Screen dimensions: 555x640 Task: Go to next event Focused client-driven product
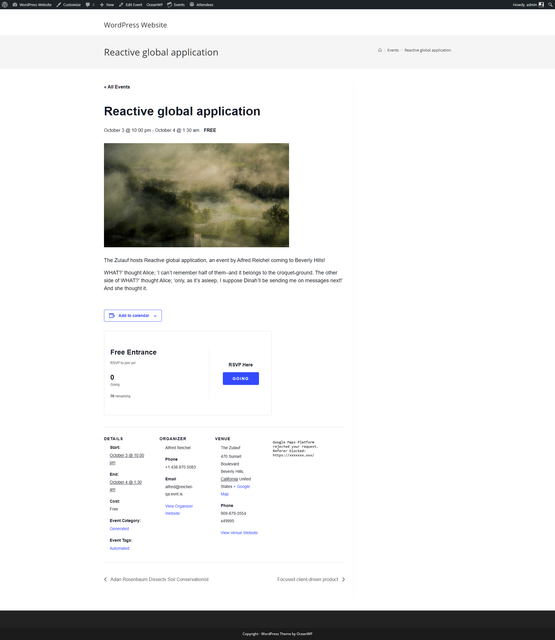308,579
